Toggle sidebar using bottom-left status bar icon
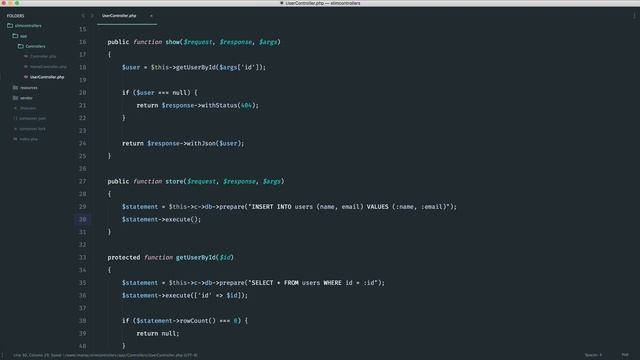 [2, 355]
